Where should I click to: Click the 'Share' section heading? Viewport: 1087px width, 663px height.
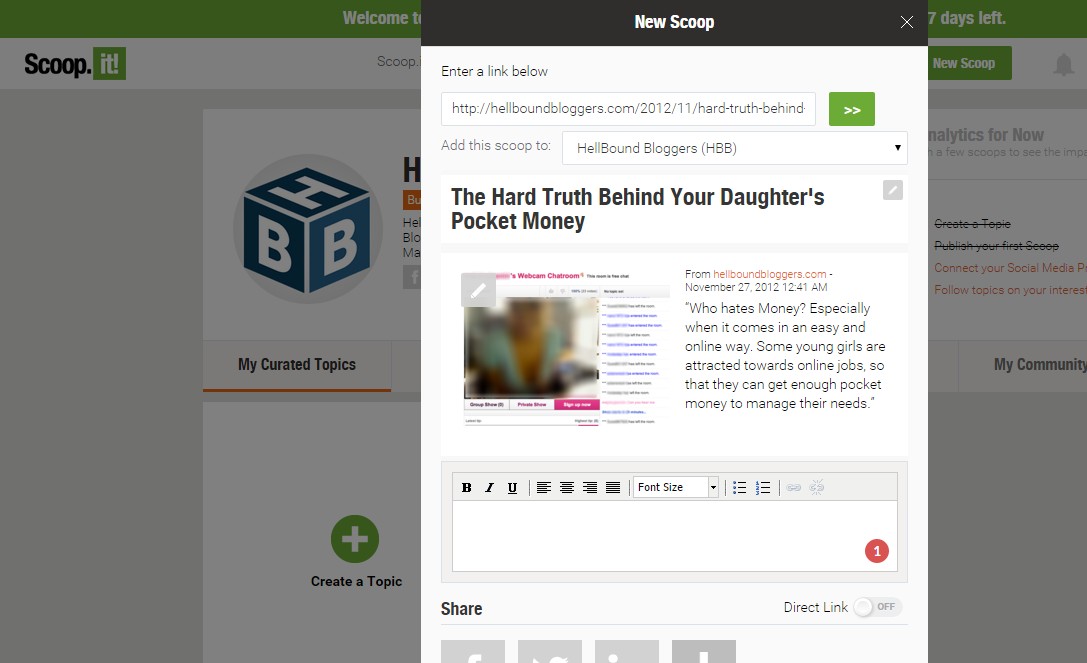[x=462, y=609]
